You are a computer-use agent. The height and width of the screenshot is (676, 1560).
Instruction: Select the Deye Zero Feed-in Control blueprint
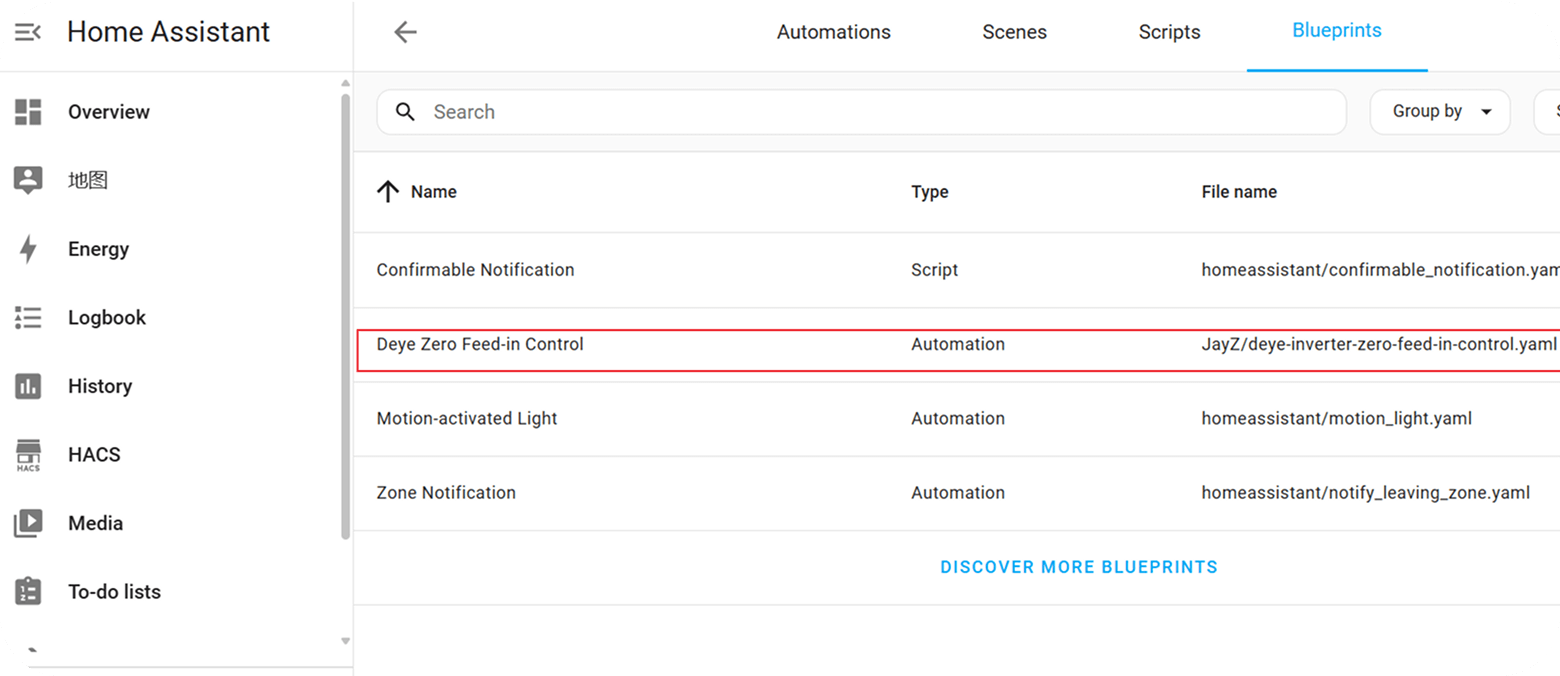(x=480, y=344)
